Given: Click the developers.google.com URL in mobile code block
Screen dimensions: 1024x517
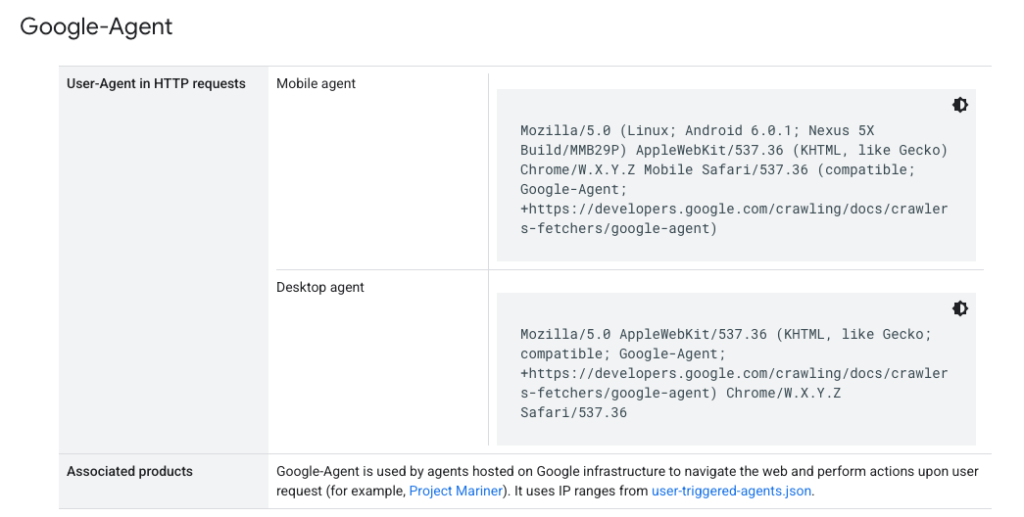Looking at the screenshot, I should [x=733, y=209].
